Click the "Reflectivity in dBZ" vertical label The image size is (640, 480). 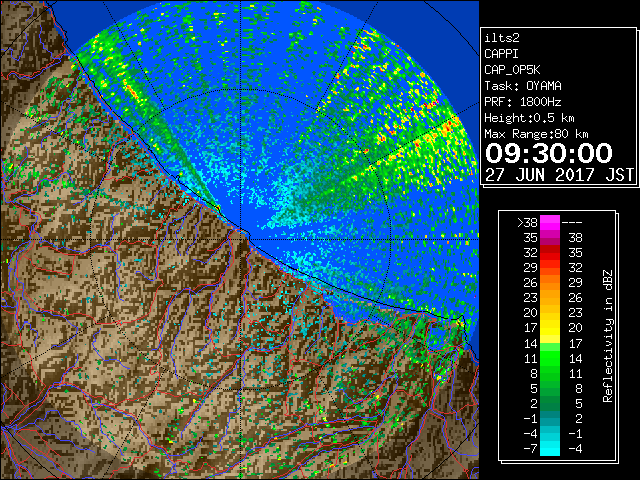[x=607, y=336]
